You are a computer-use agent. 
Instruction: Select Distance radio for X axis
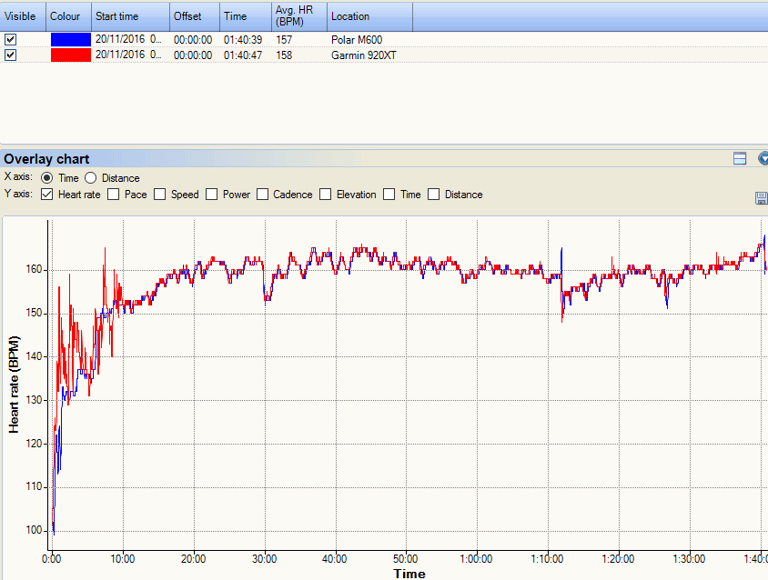point(91,178)
